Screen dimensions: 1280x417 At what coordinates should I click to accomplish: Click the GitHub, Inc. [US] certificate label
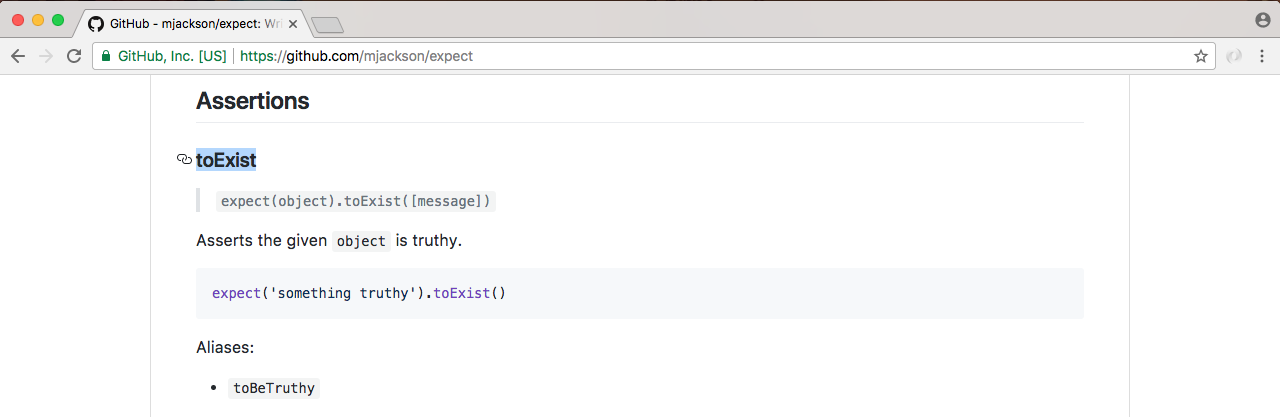click(172, 56)
